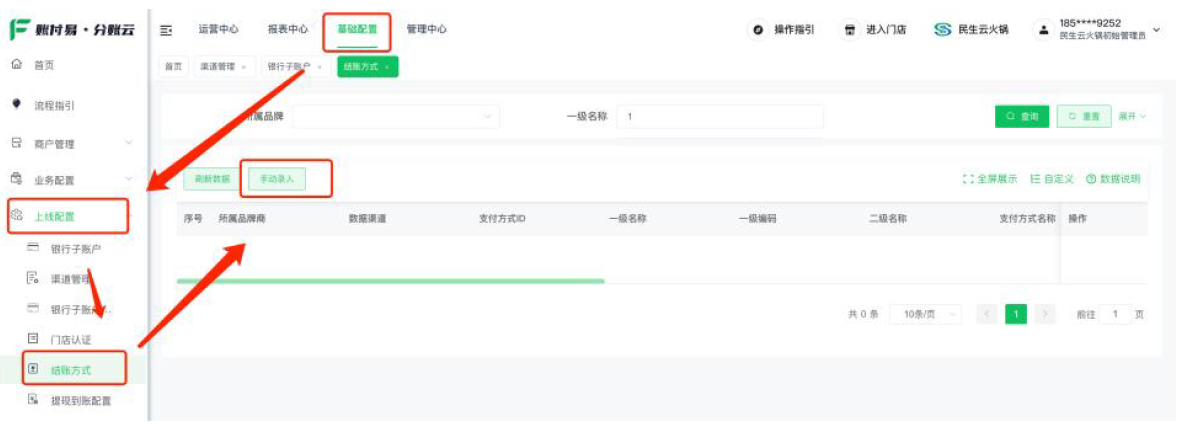Click the green 查询 search button
Screen dimensions: 1178x427
click(1022, 117)
